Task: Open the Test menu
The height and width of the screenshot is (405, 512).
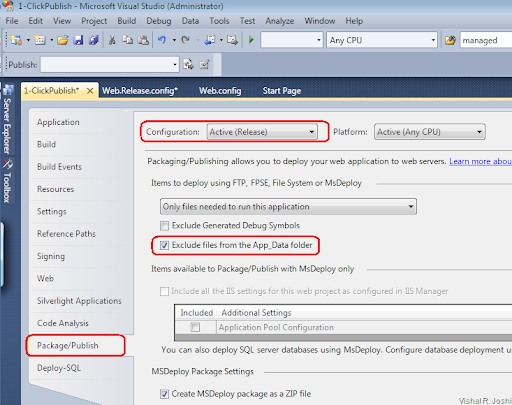Action: 247,21
